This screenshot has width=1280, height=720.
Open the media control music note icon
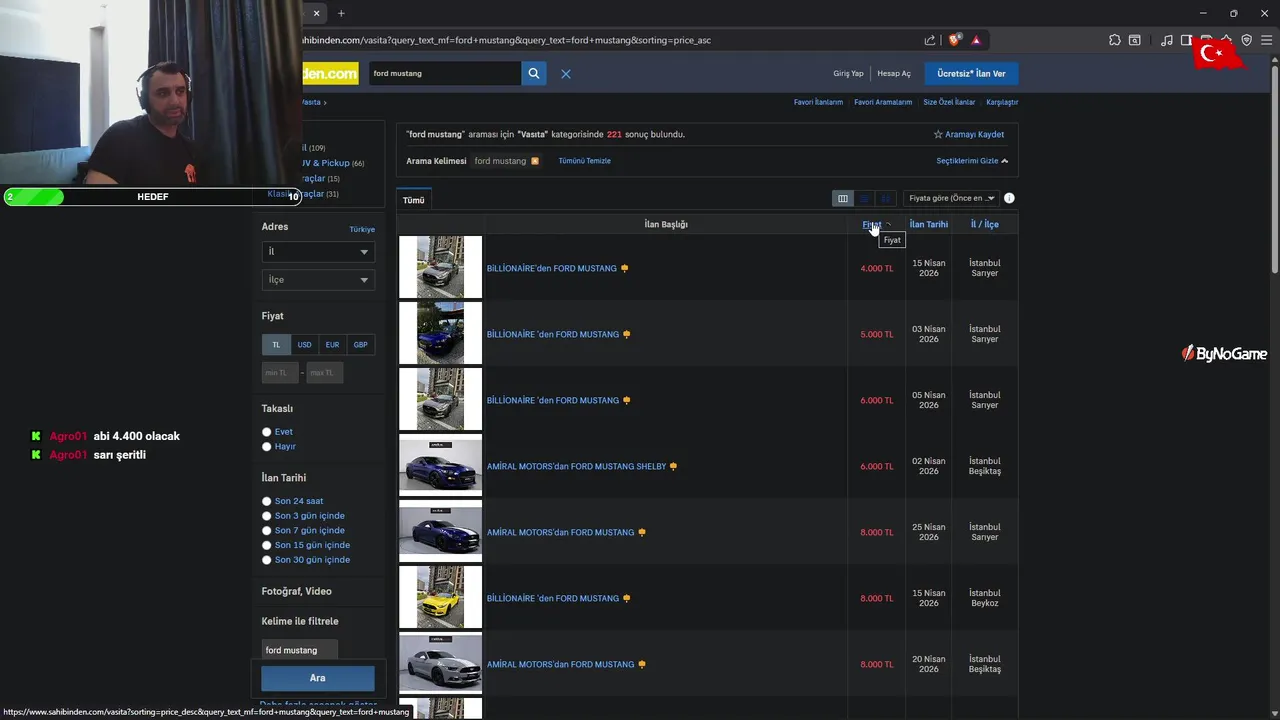tap(1167, 40)
